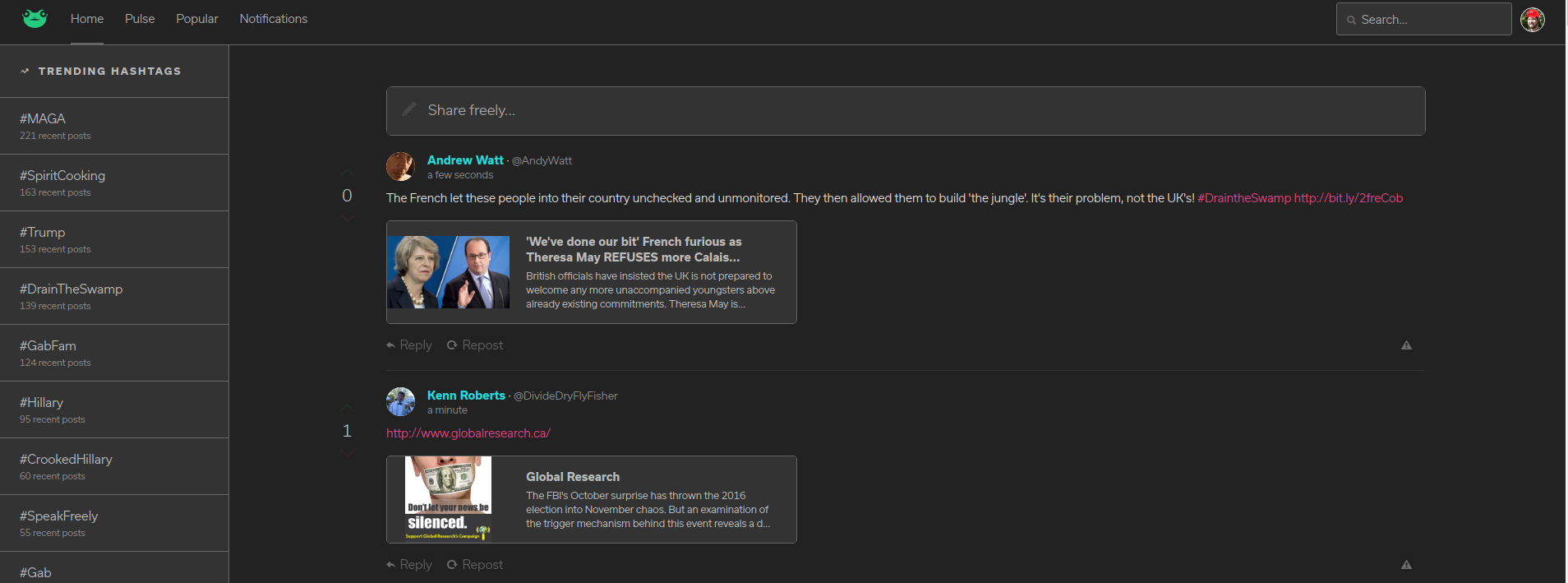The width and height of the screenshot is (1568, 583).
Task: Go to the Home tab
Action: coord(87,19)
